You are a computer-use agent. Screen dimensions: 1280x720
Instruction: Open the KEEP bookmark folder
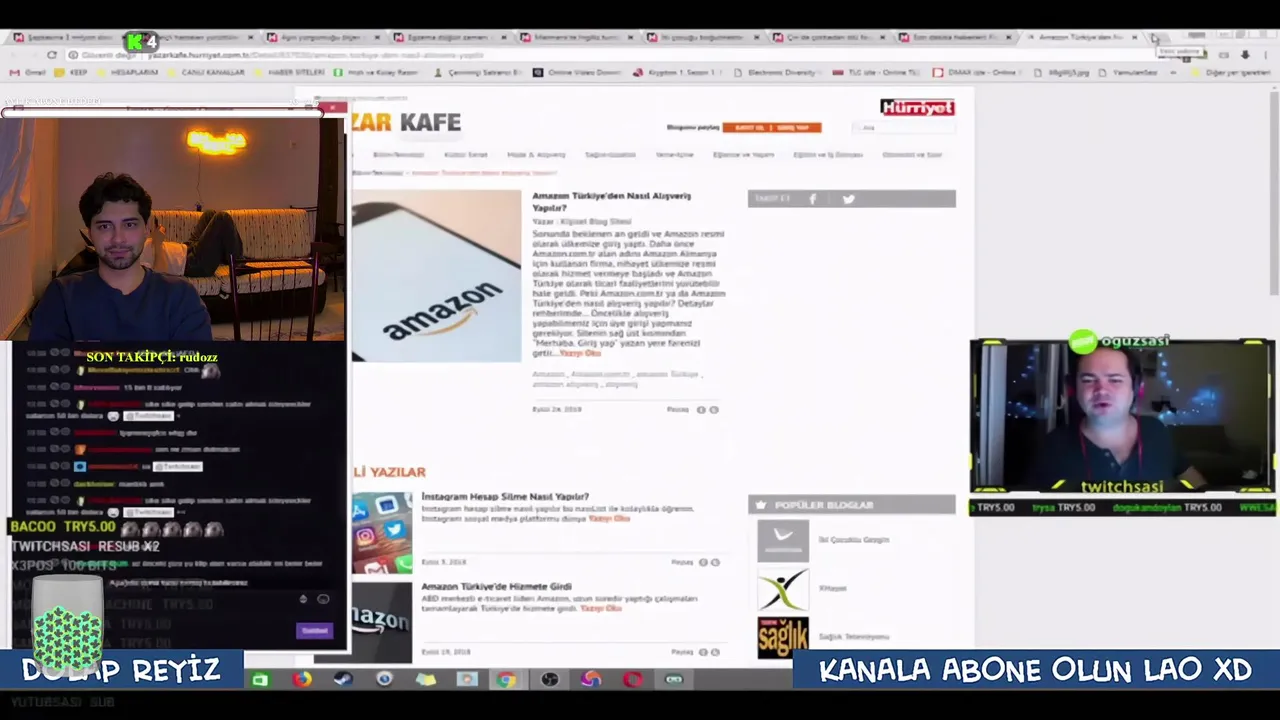coord(72,72)
